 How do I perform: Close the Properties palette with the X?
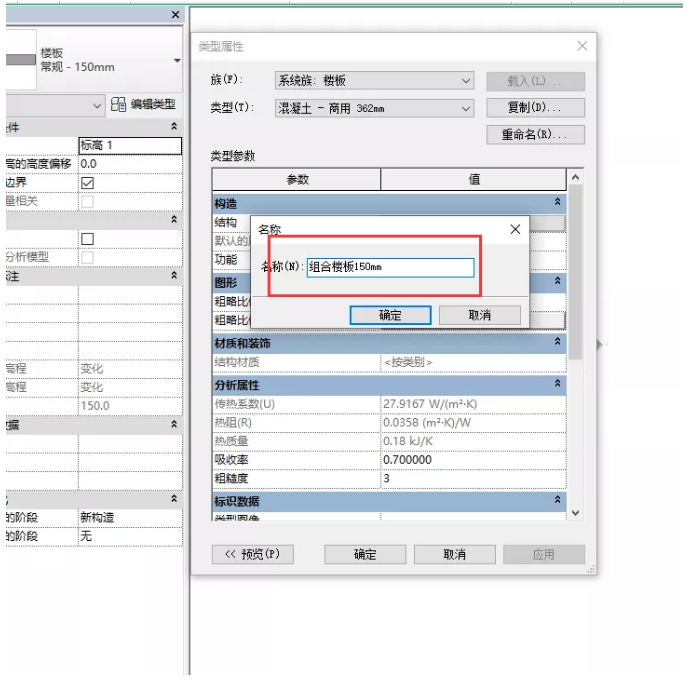click(175, 15)
